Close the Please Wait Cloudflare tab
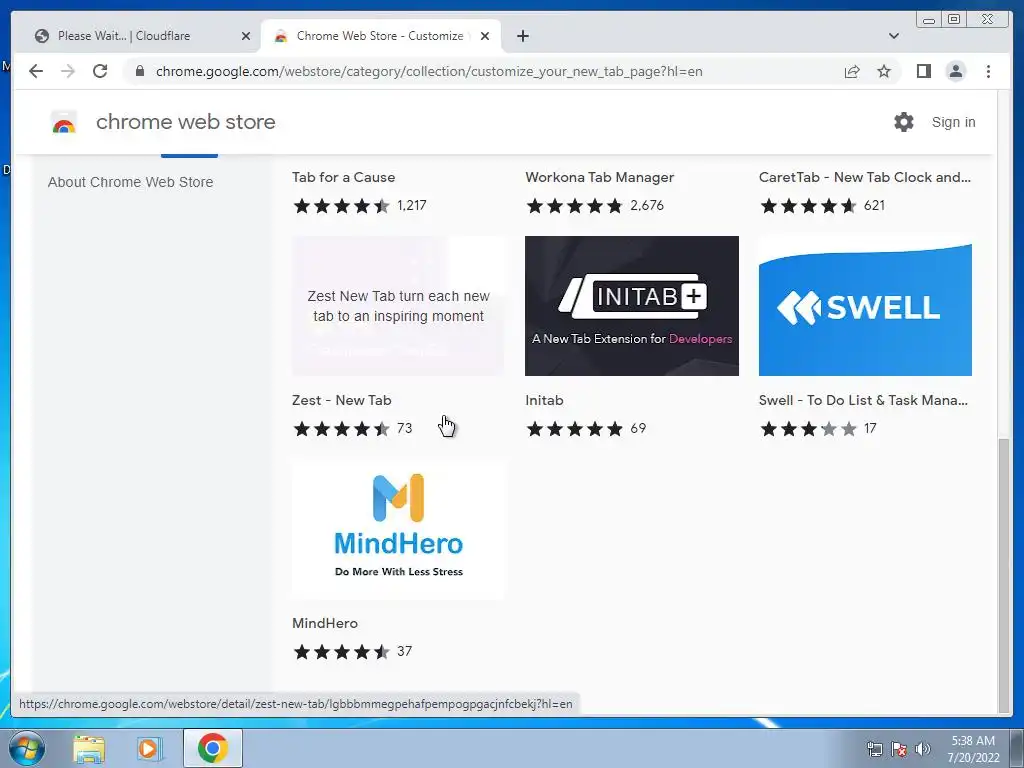1024x768 pixels. (x=246, y=36)
